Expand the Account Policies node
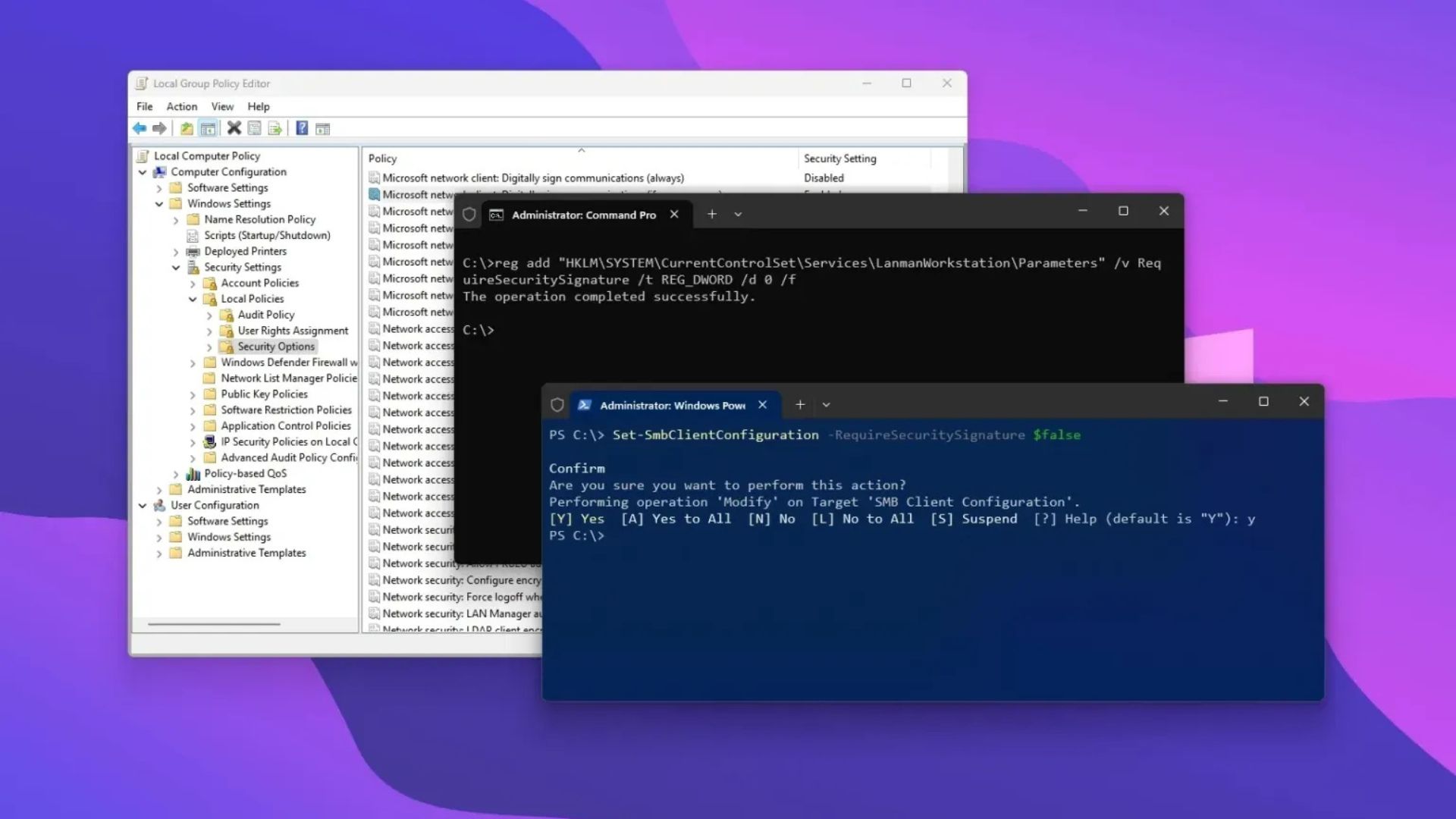This screenshot has height=819, width=1456. (193, 284)
